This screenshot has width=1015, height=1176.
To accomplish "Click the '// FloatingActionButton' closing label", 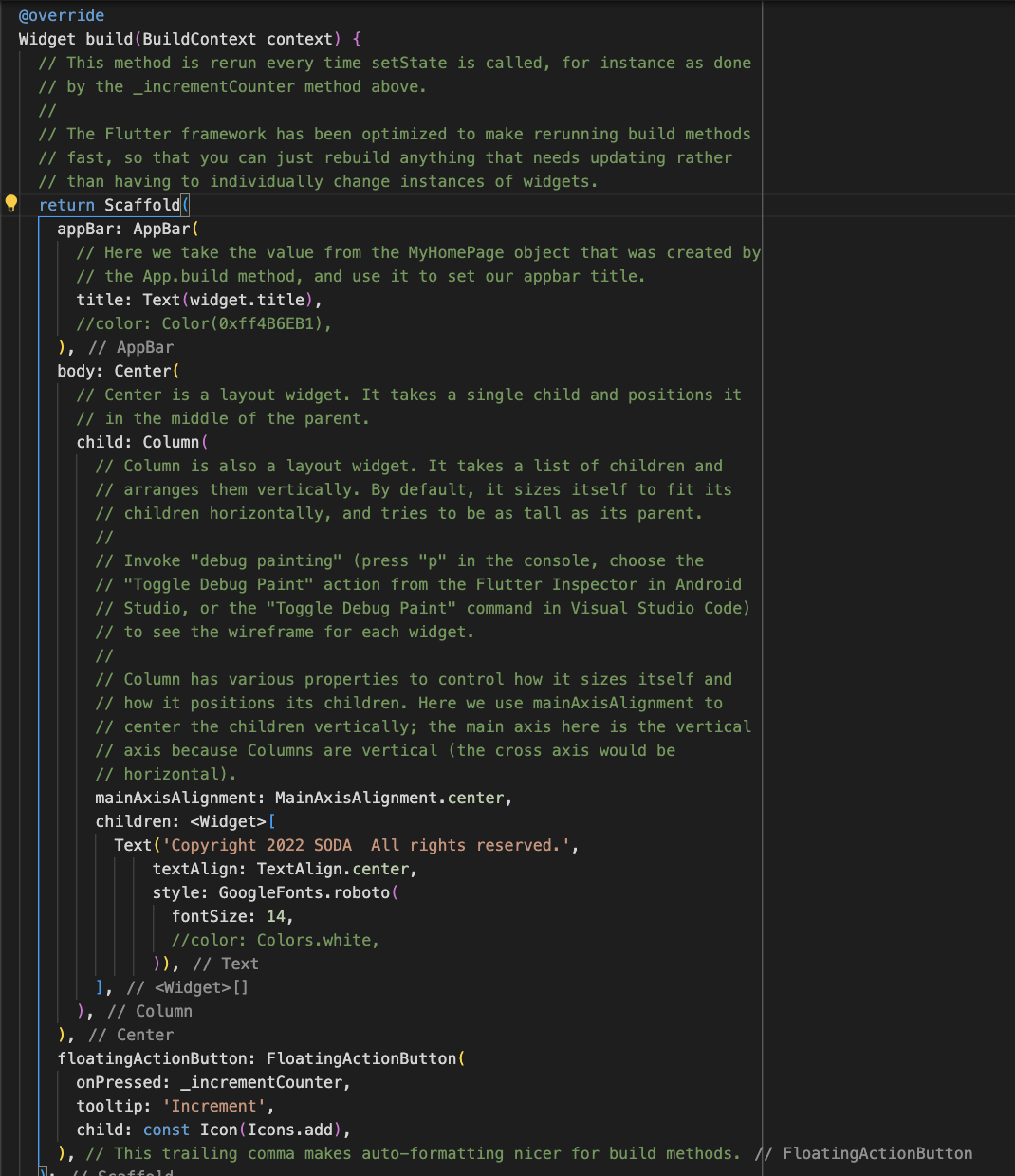I will click(x=864, y=1153).
